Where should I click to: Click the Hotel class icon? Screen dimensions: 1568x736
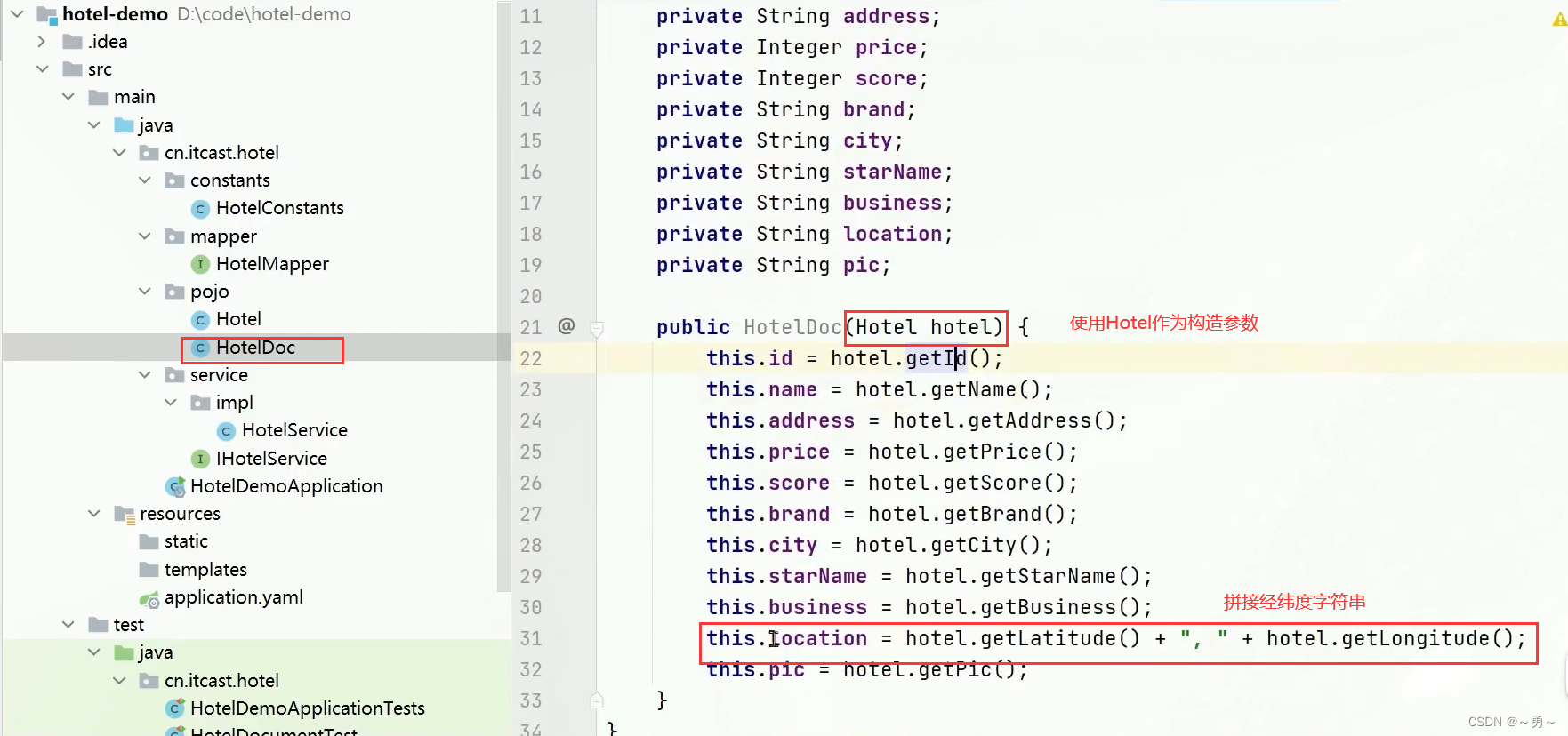[x=201, y=319]
